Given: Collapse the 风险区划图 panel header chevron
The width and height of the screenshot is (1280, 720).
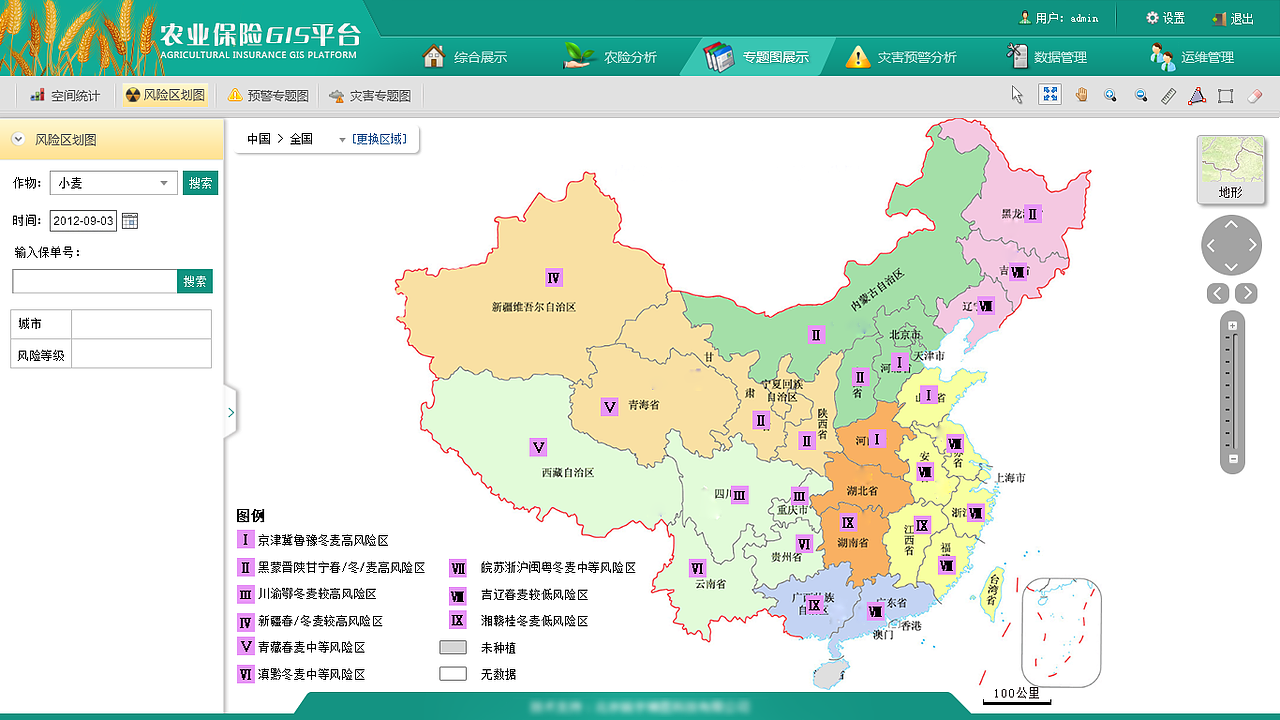Looking at the screenshot, I should pos(17,138).
